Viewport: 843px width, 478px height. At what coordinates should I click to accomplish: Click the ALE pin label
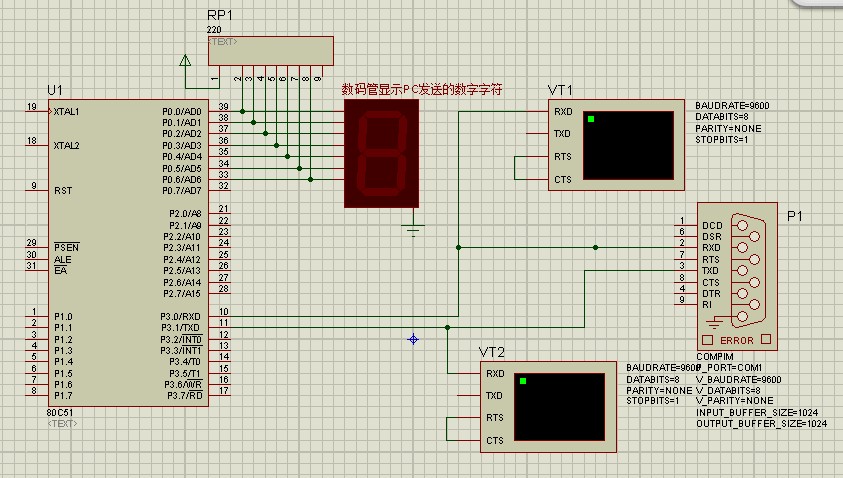click(62, 259)
